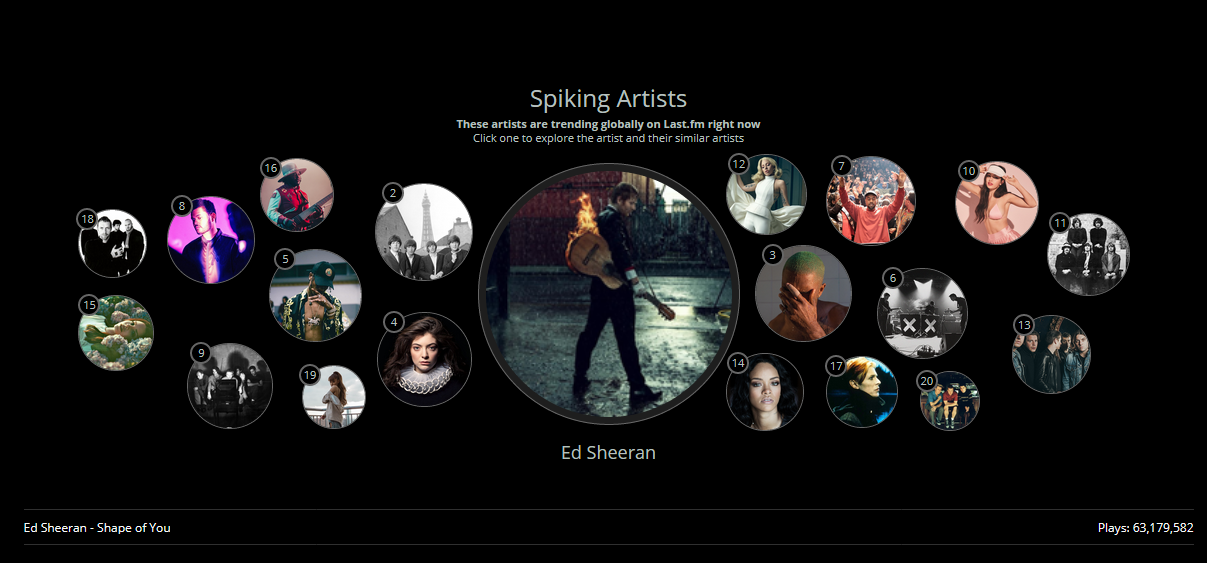Click the Spiking Artists heading
This screenshot has width=1207, height=563.
pyautogui.click(x=608, y=99)
